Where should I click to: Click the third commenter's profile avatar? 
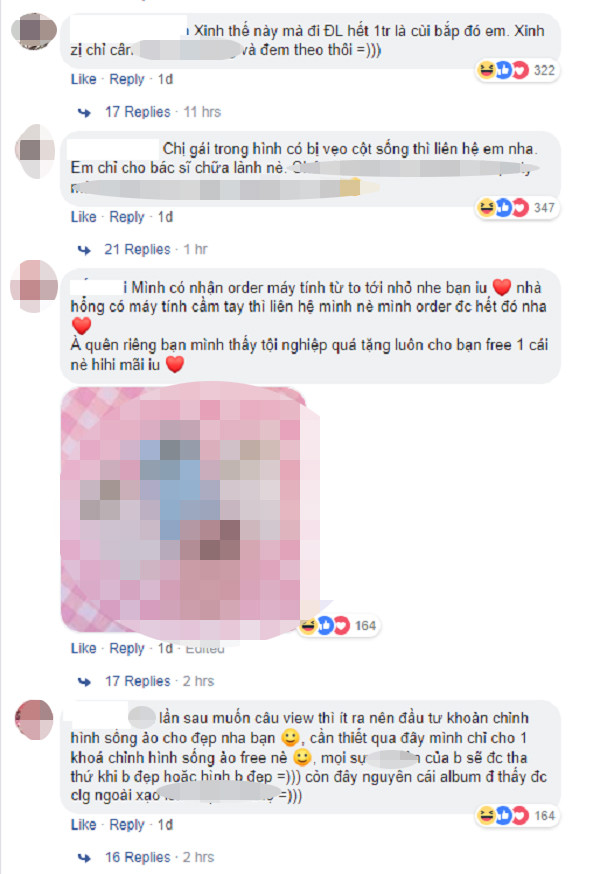click(x=34, y=286)
